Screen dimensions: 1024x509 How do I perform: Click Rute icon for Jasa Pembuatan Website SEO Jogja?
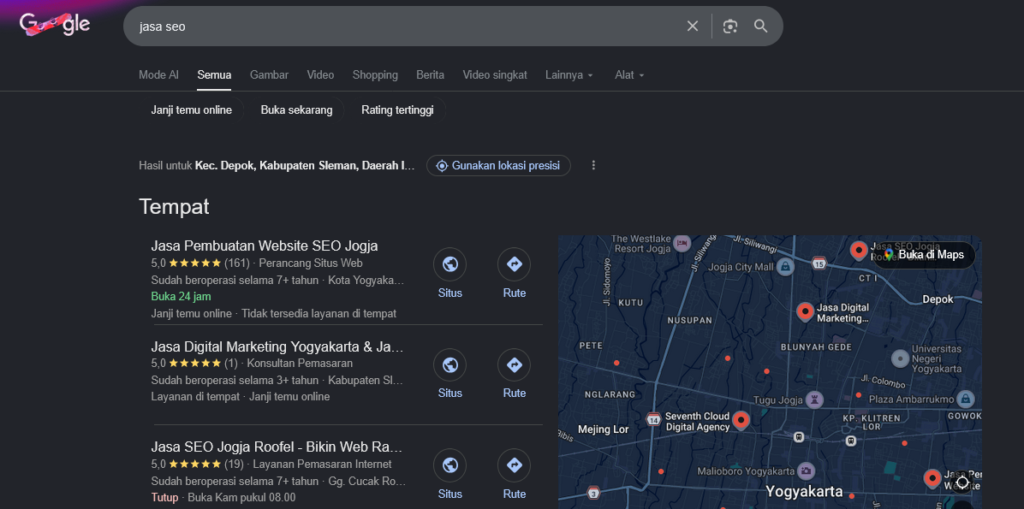click(514, 265)
